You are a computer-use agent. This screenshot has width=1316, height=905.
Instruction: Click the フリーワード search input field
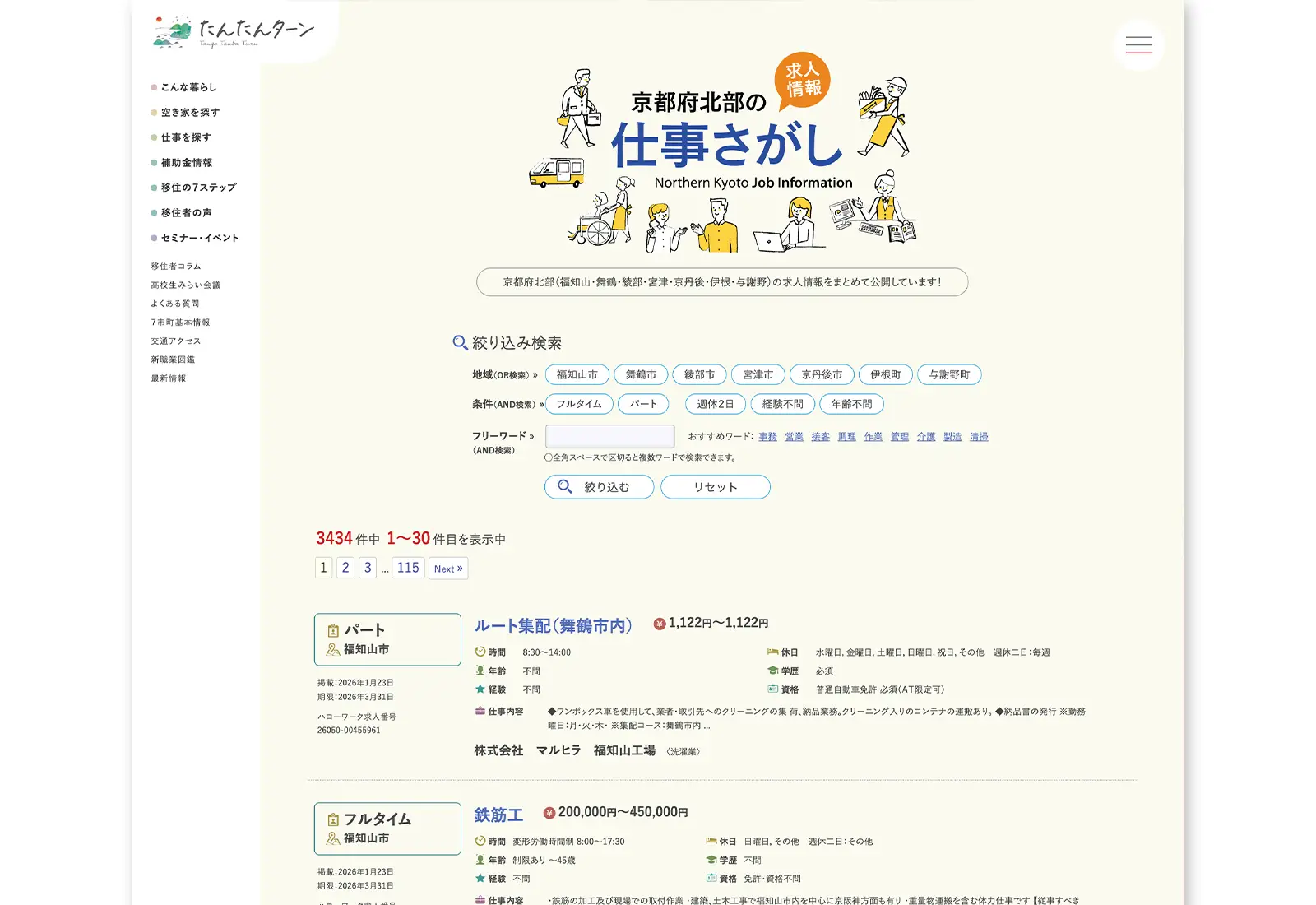(609, 436)
